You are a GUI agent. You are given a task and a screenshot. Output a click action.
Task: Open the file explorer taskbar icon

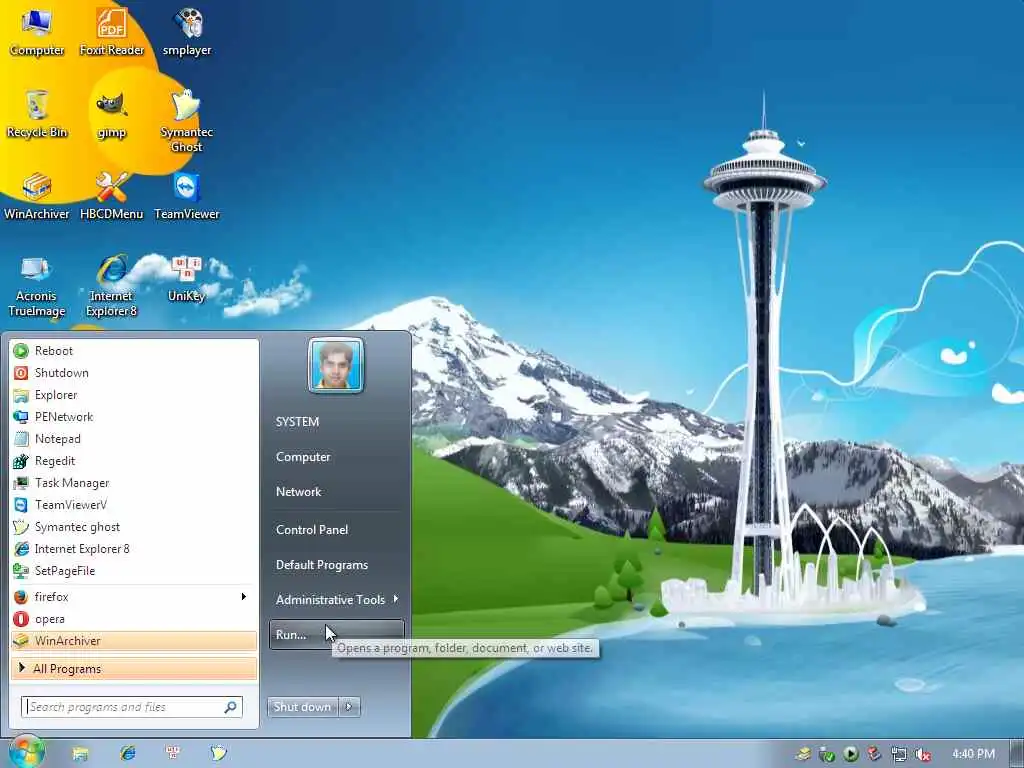(80, 754)
